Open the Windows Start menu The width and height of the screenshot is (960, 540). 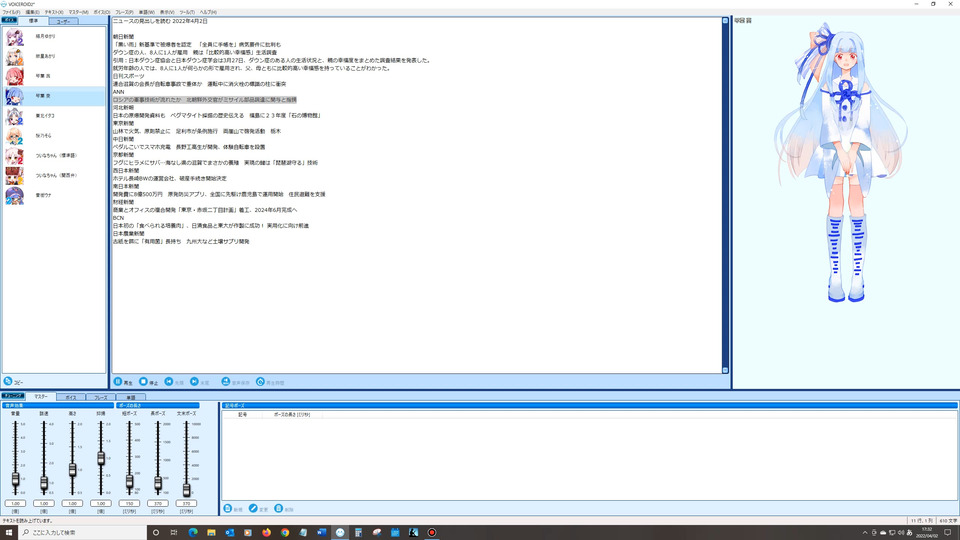tap(9, 532)
